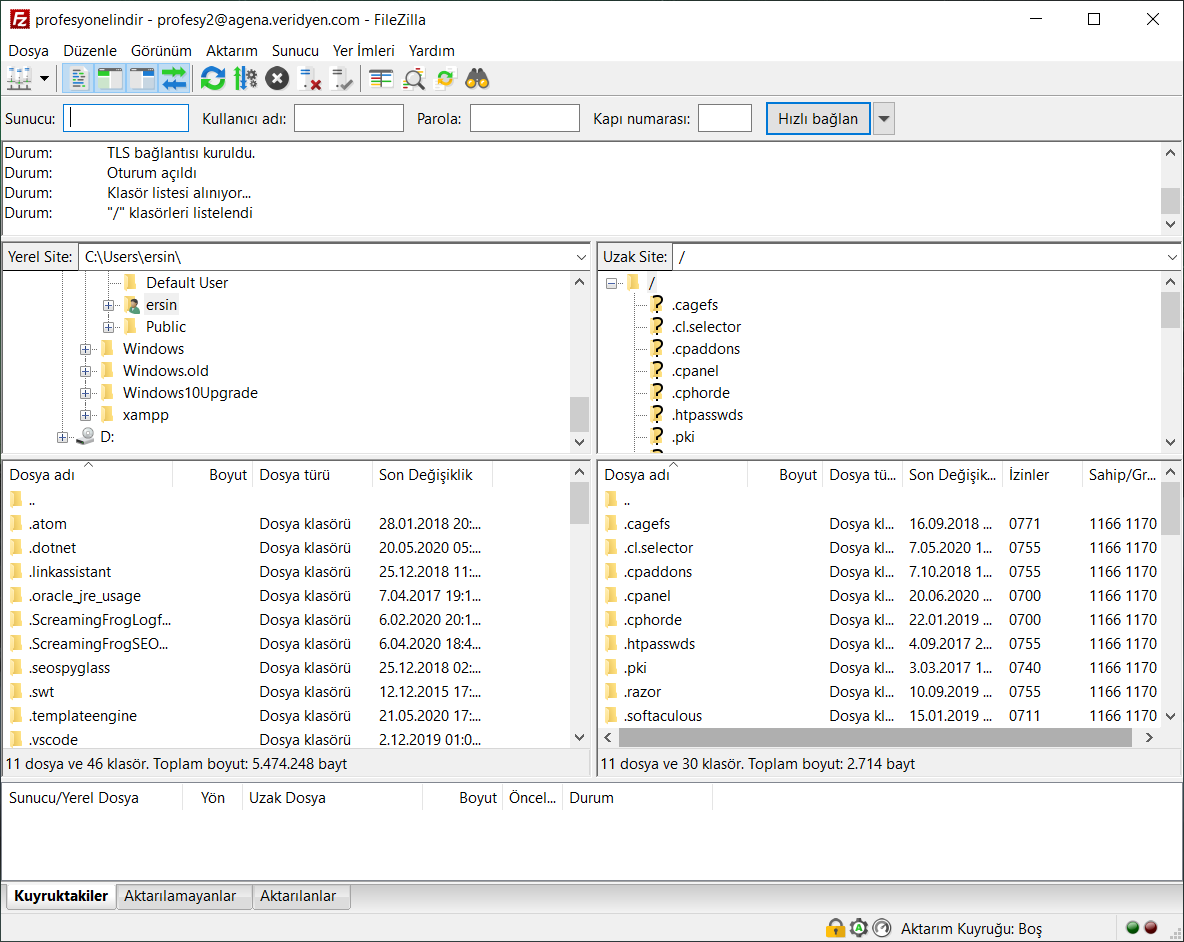This screenshot has height=942, width=1184.
Task: Select the .atom local folder
Action: coord(48,524)
